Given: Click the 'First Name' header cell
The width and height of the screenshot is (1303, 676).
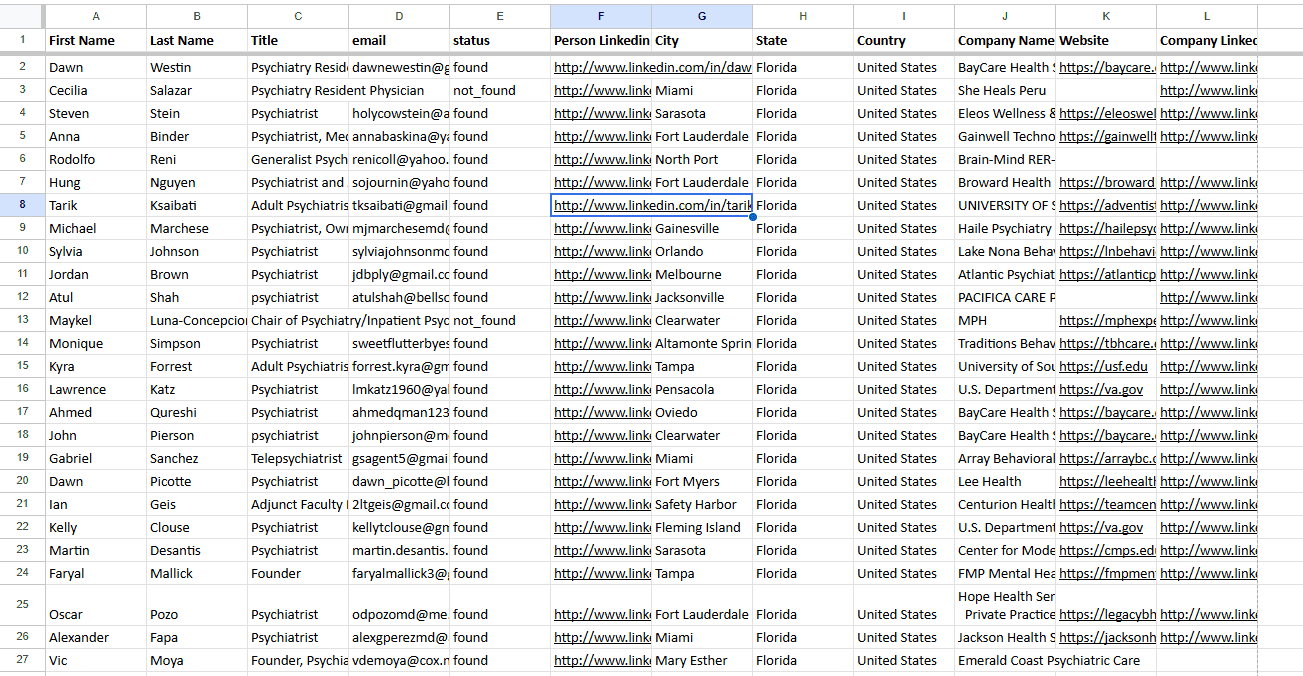Looking at the screenshot, I should pyautogui.click(x=96, y=41).
